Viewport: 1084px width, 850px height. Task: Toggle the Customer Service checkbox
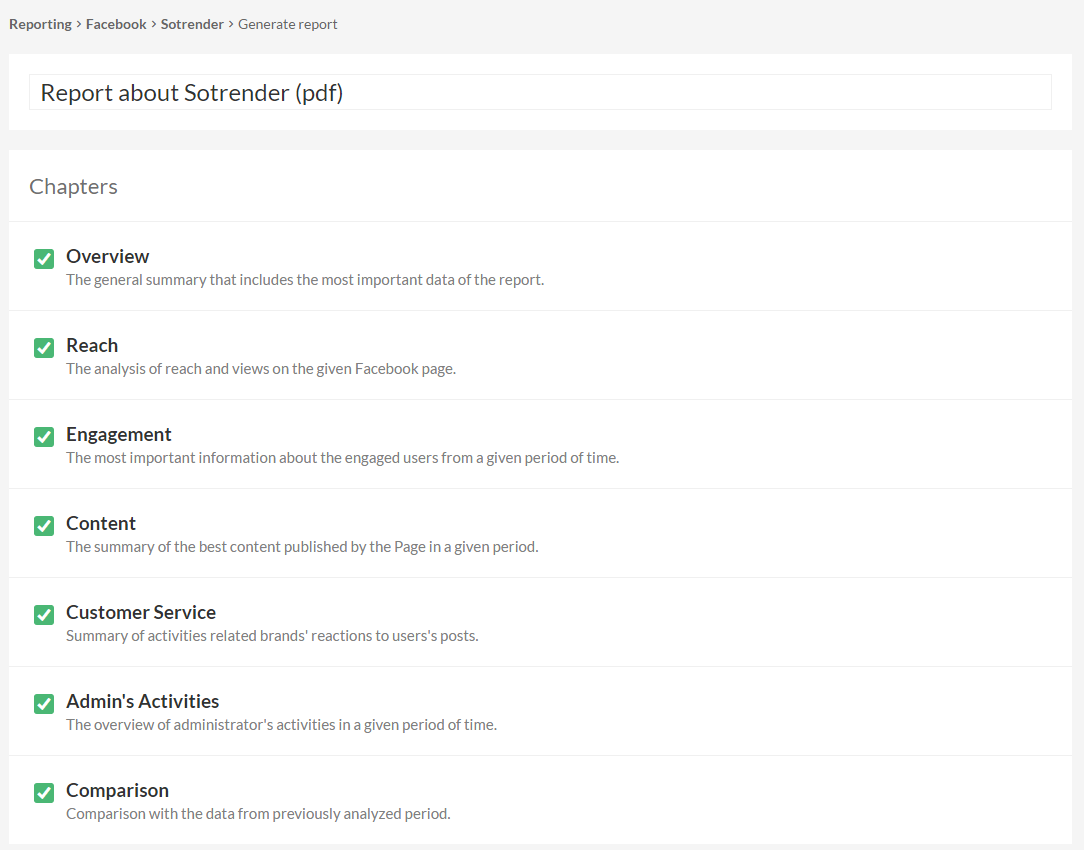click(x=44, y=615)
